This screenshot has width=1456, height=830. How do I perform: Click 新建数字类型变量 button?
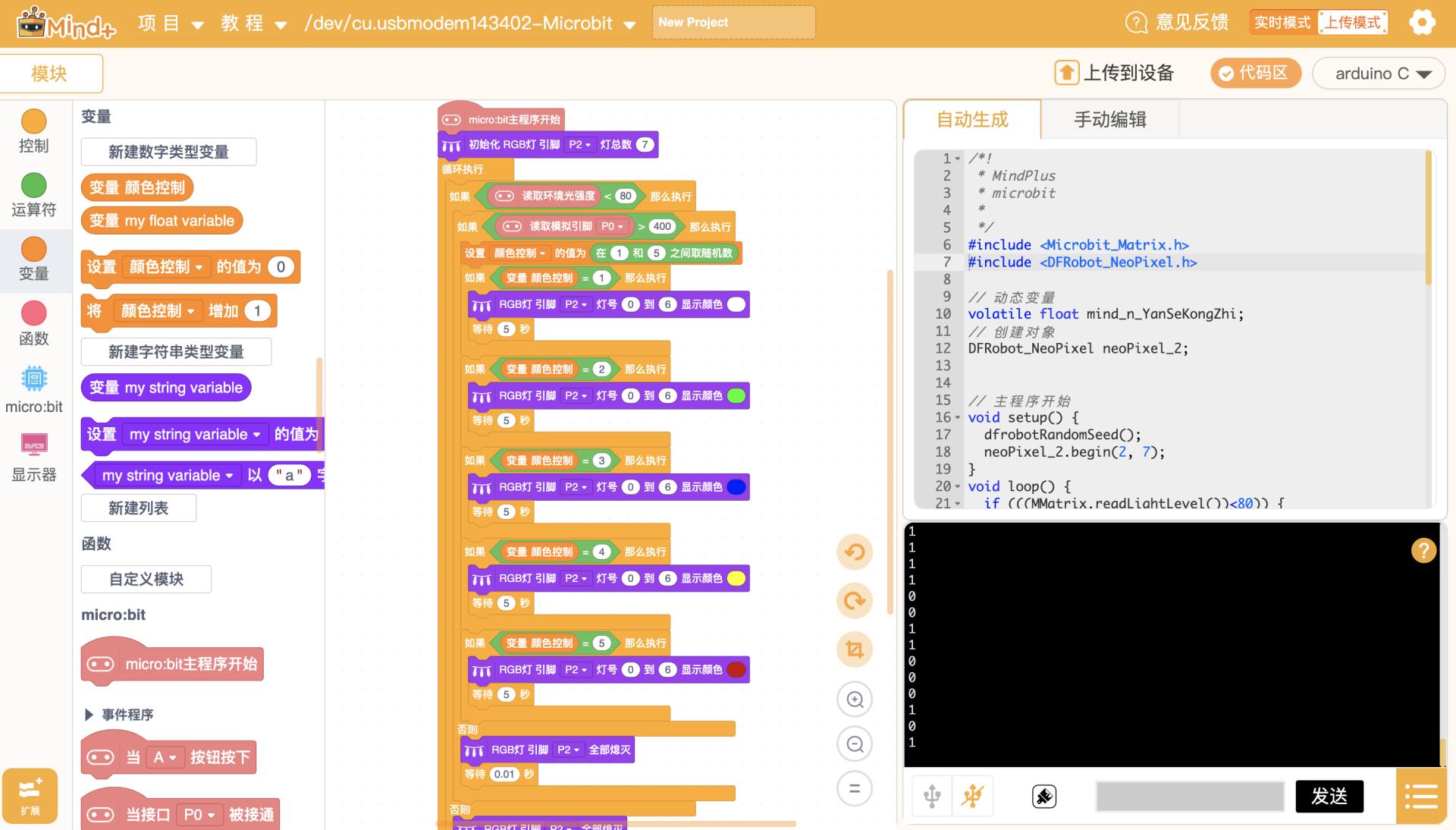click(168, 152)
